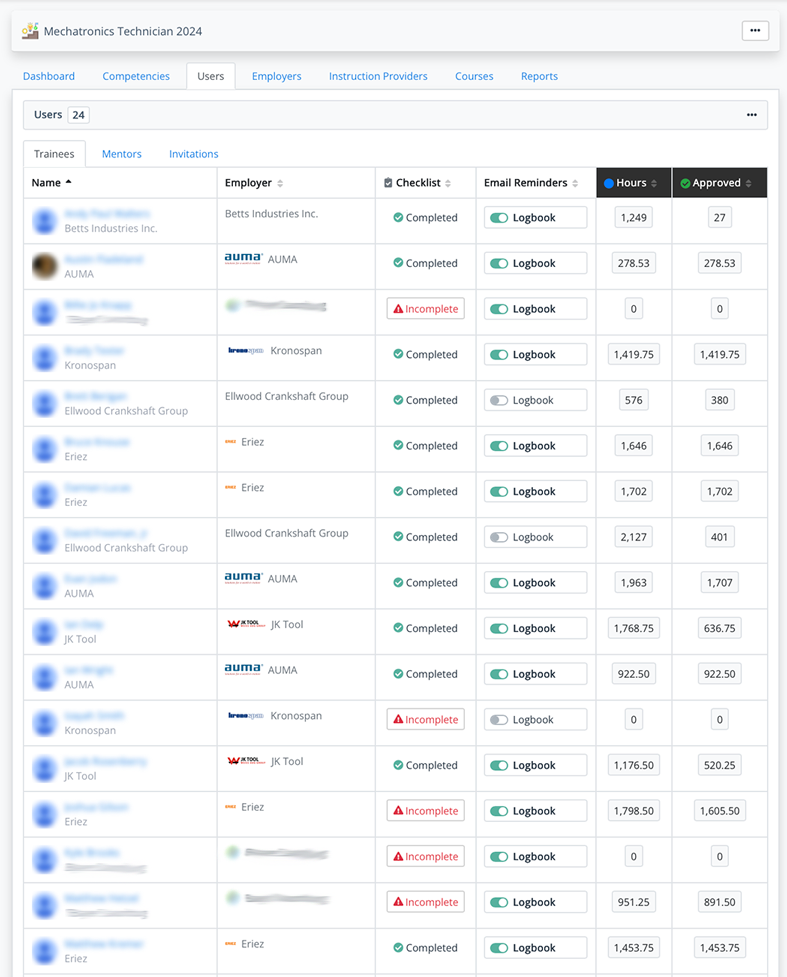Click the first red Incomplete checklist button
Image resolution: width=787 pixels, height=977 pixels.
(x=426, y=309)
